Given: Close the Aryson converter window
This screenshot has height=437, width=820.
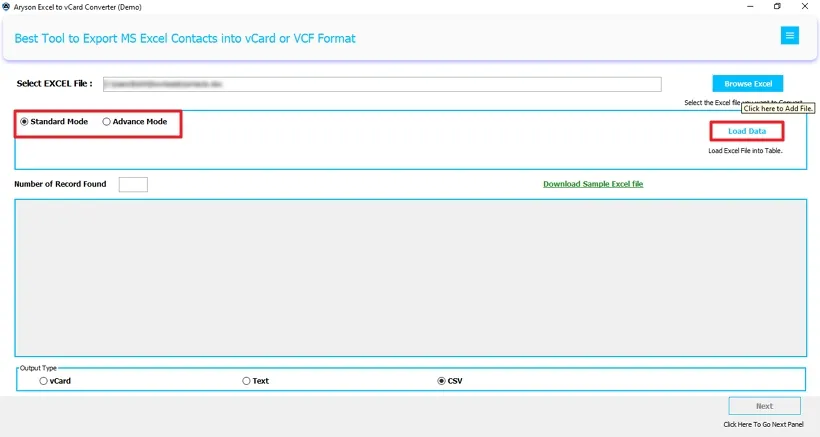Looking at the screenshot, I should point(805,7).
